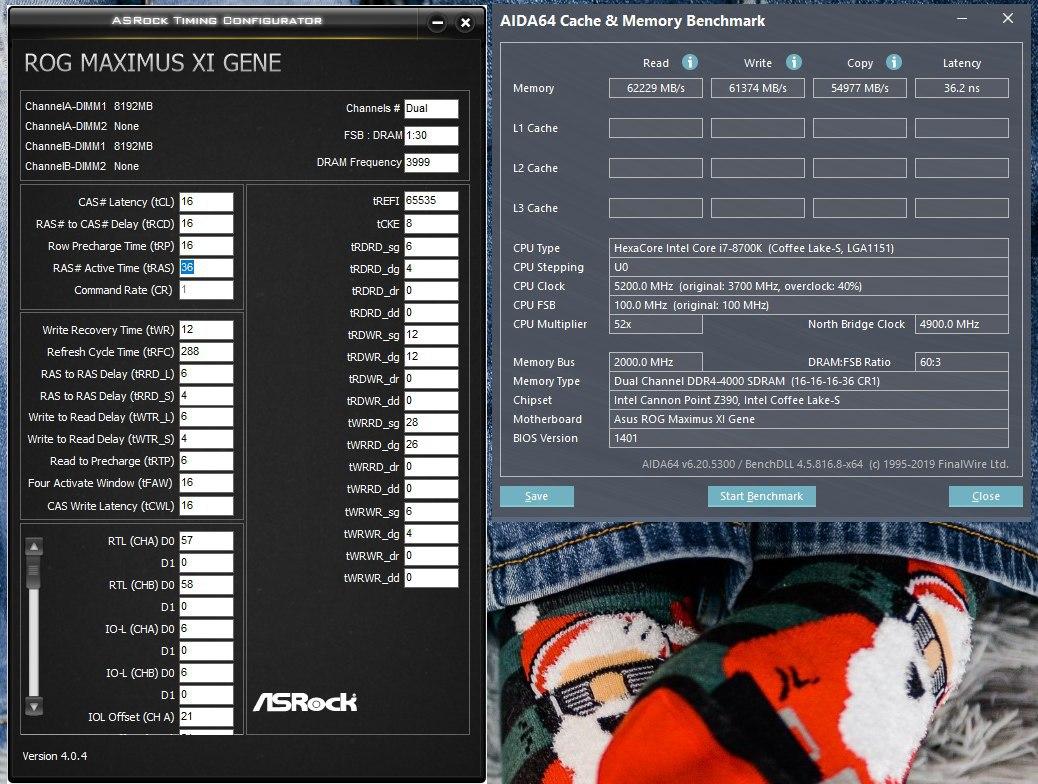
Task: Close the ASRock Timing Configurator window
Action: click(x=465, y=23)
